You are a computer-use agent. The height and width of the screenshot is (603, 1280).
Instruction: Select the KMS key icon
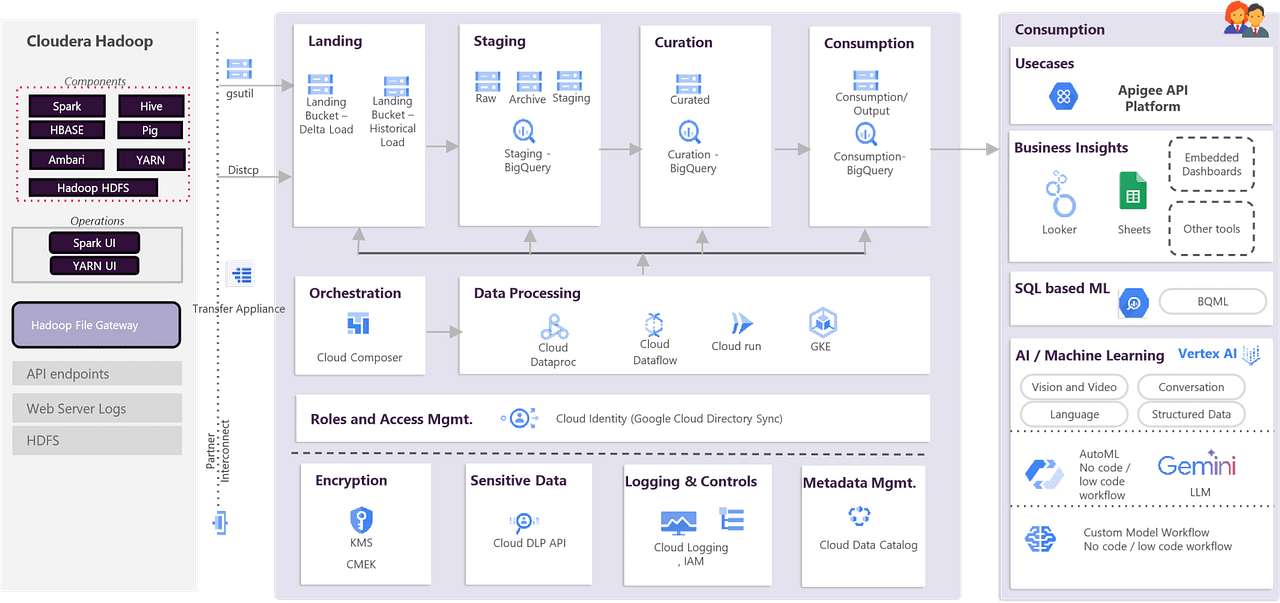(361, 520)
